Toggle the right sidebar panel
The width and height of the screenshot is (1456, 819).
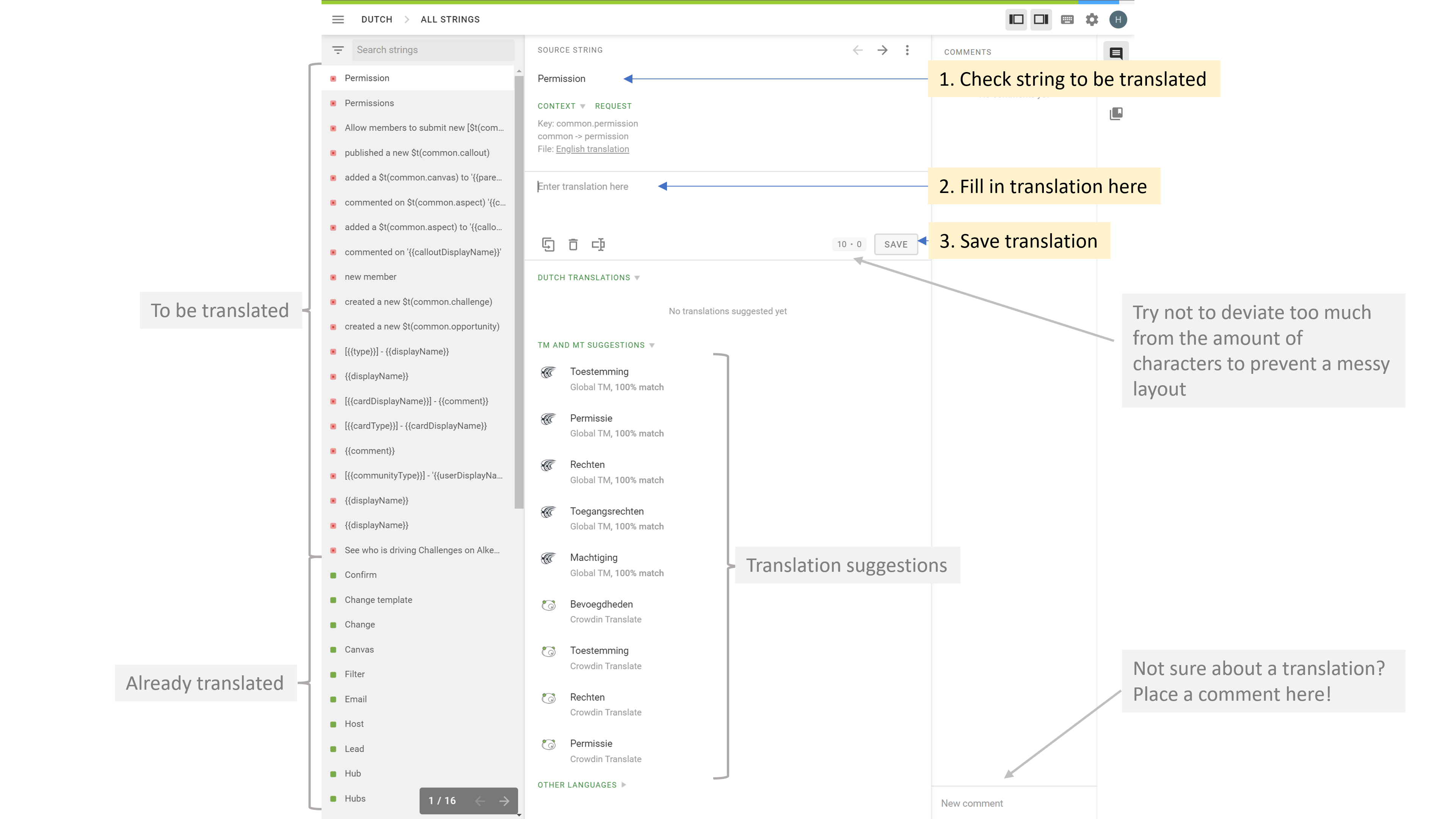[x=1040, y=19]
